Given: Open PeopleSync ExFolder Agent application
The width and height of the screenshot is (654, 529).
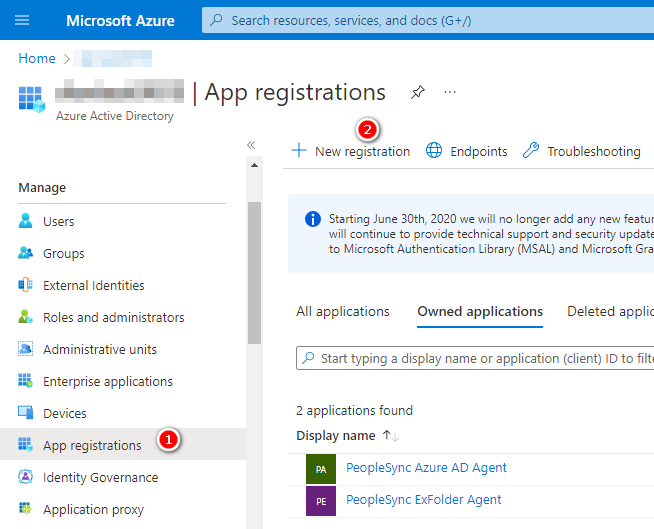Looking at the screenshot, I should [x=424, y=500].
